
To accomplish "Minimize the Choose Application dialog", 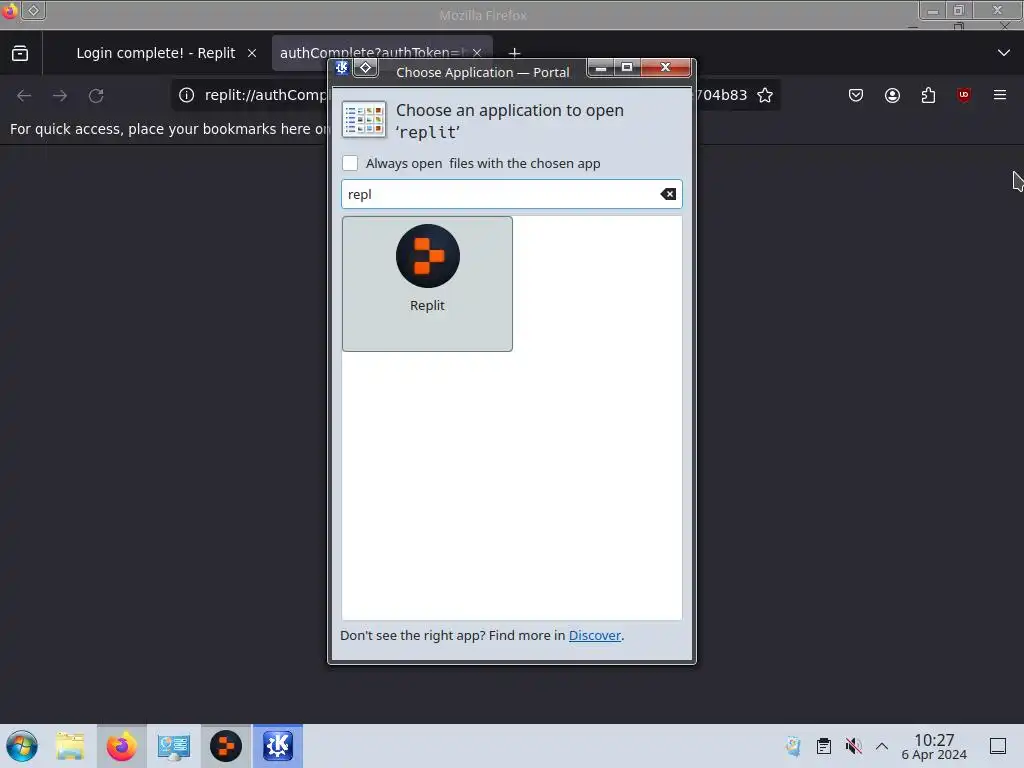I will click(601, 67).
